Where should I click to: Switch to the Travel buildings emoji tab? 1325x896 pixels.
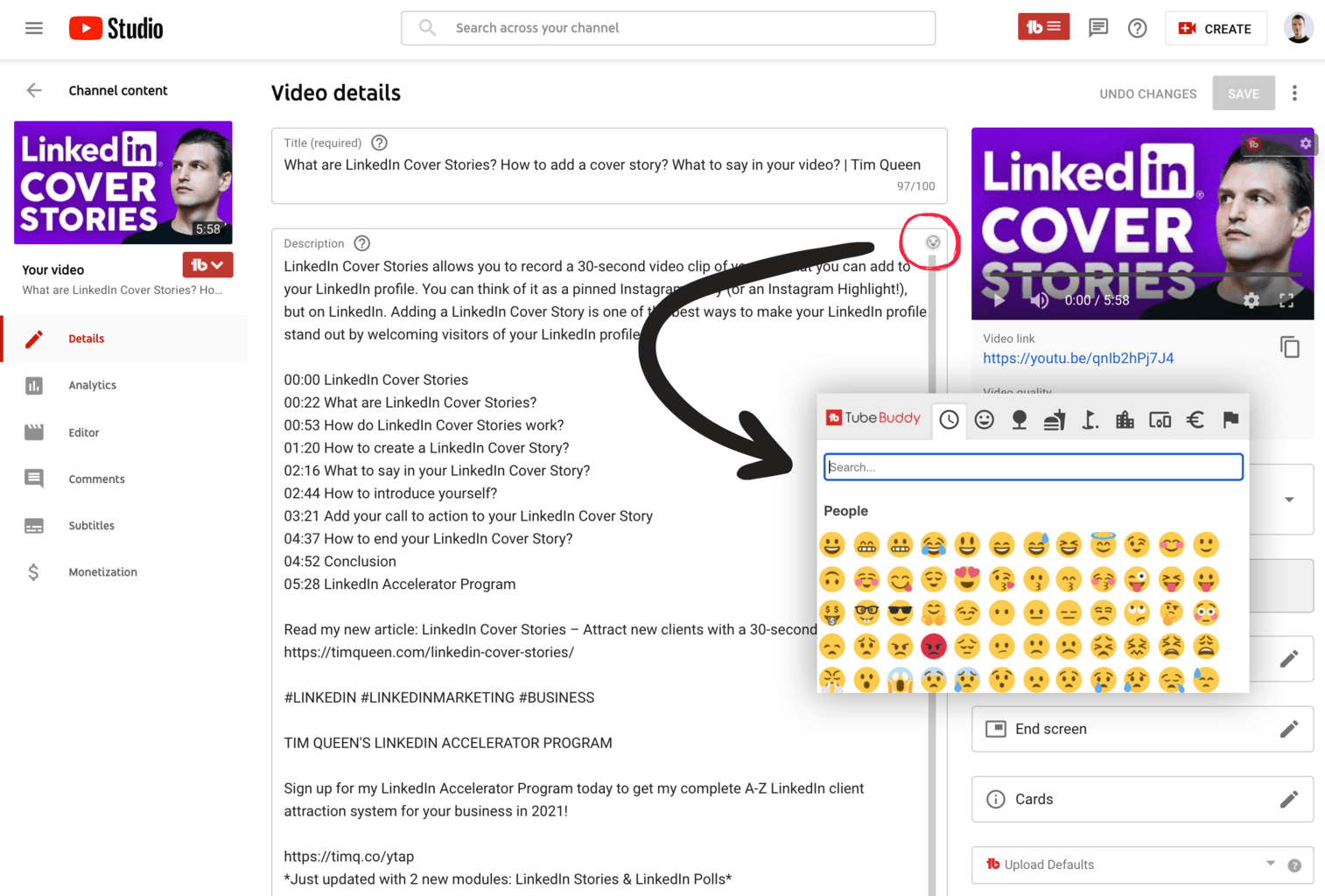point(1125,420)
